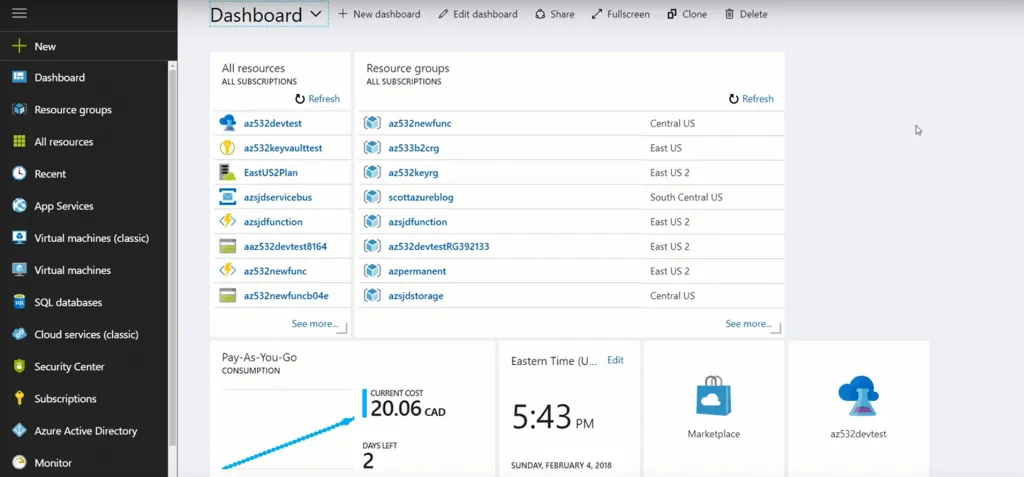Image resolution: width=1024 pixels, height=477 pixels.
Task: Click the Central US cell for azsjdstorage
Action: pos(672,295)
